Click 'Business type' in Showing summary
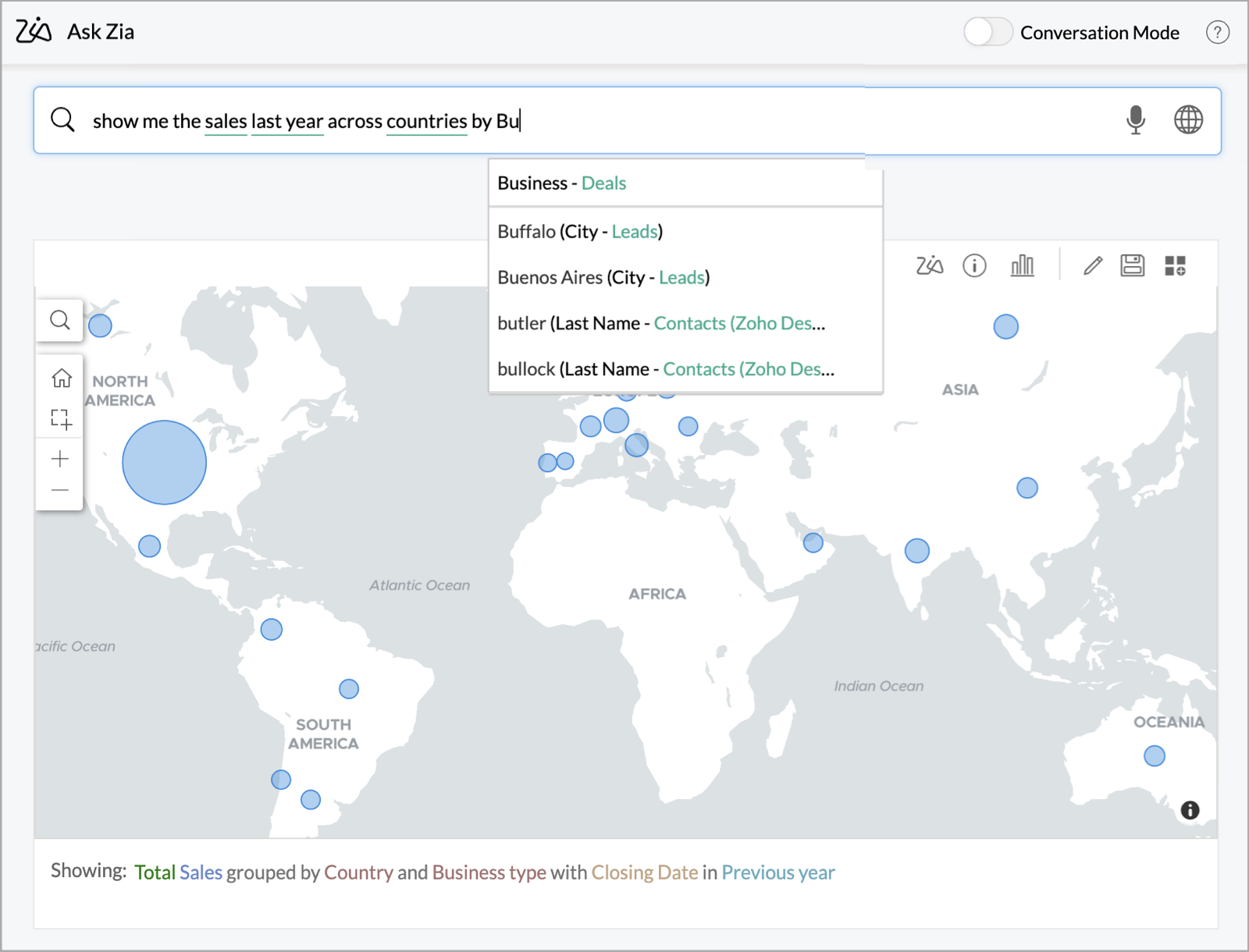The width and height of the screenshot is (1249, 952). point(489,872)
